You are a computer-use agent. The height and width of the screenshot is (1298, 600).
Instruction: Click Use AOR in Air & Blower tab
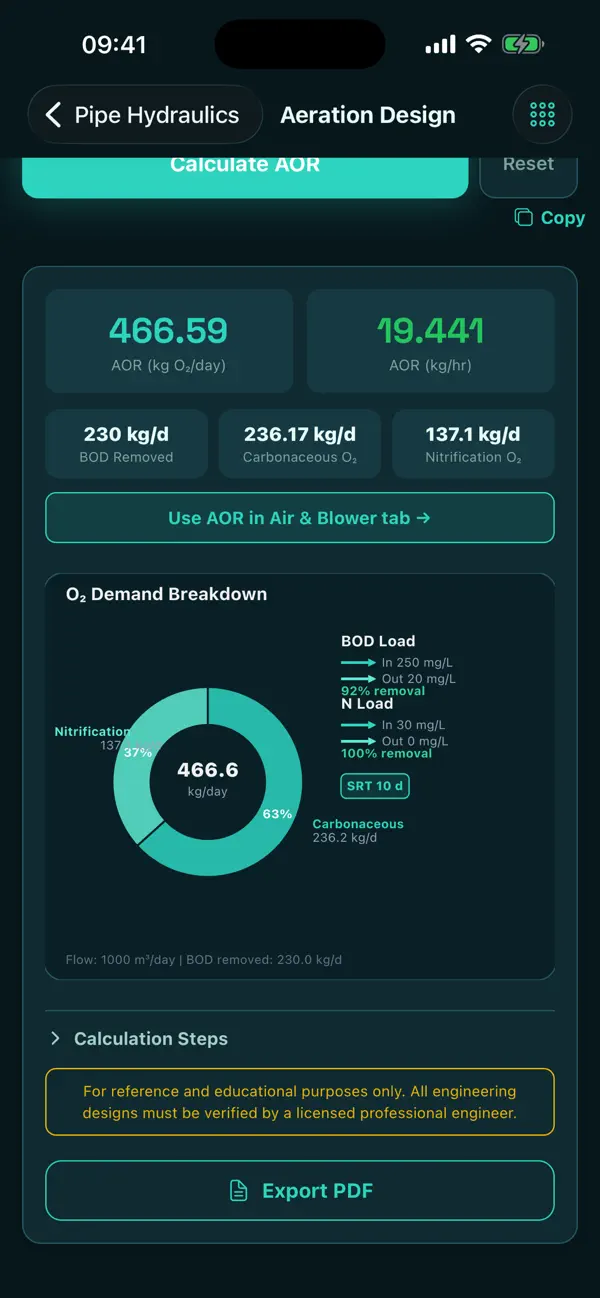[x=300, y=518]
